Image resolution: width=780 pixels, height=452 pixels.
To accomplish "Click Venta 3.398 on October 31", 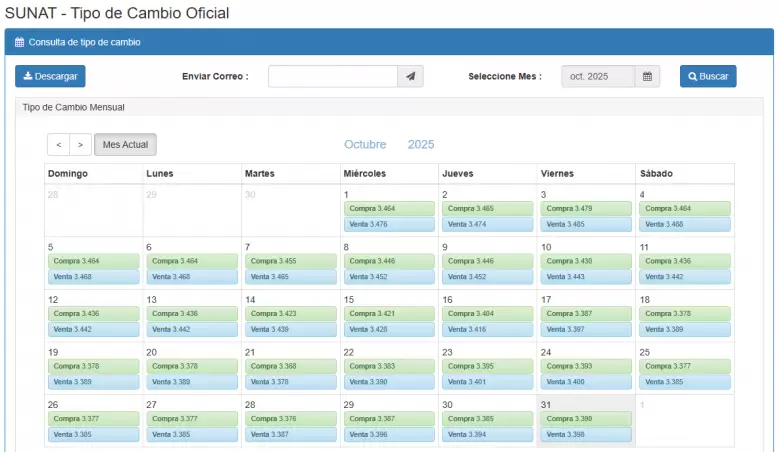I will click(x=586, y=434).
